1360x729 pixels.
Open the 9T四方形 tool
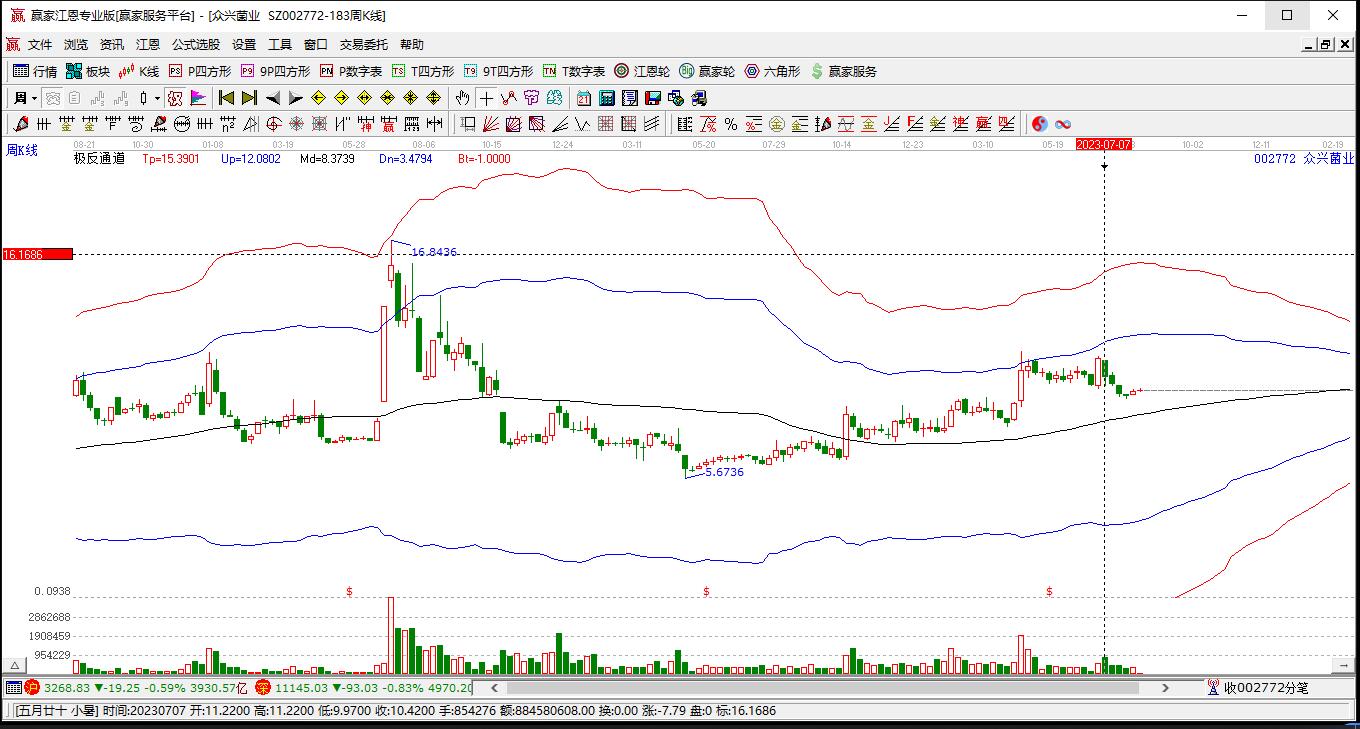498,71
